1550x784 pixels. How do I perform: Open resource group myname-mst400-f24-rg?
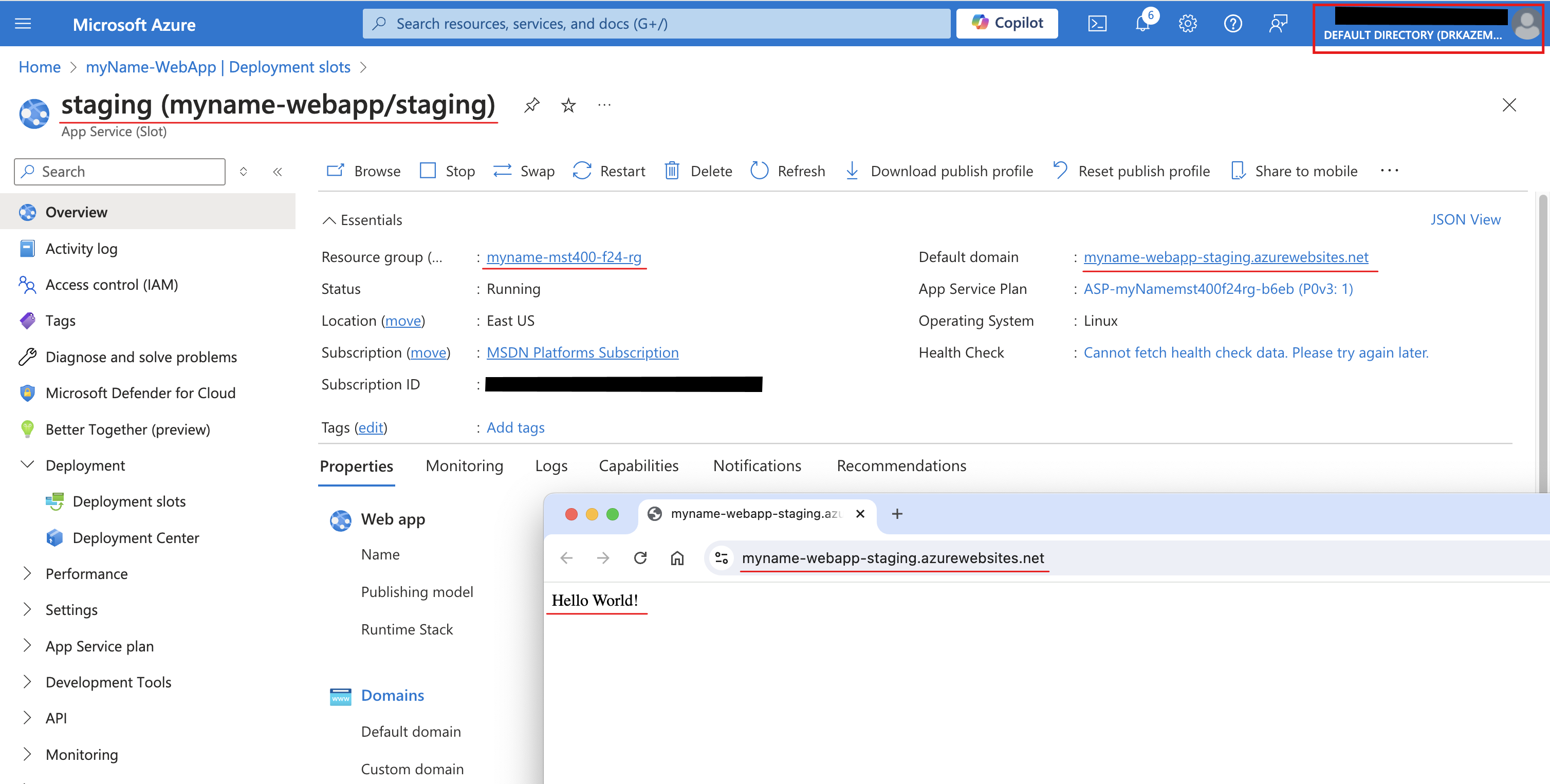coord(564,257)
